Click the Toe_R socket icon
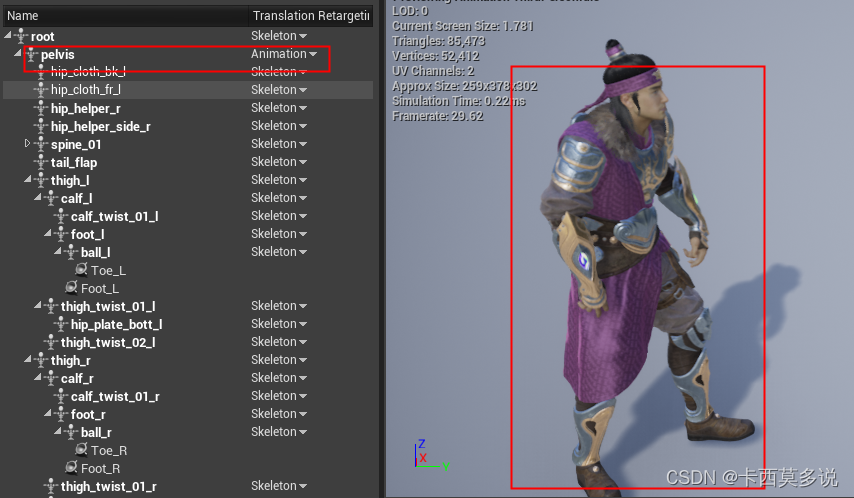The image size is (854, 498). [x=81, y=450]
